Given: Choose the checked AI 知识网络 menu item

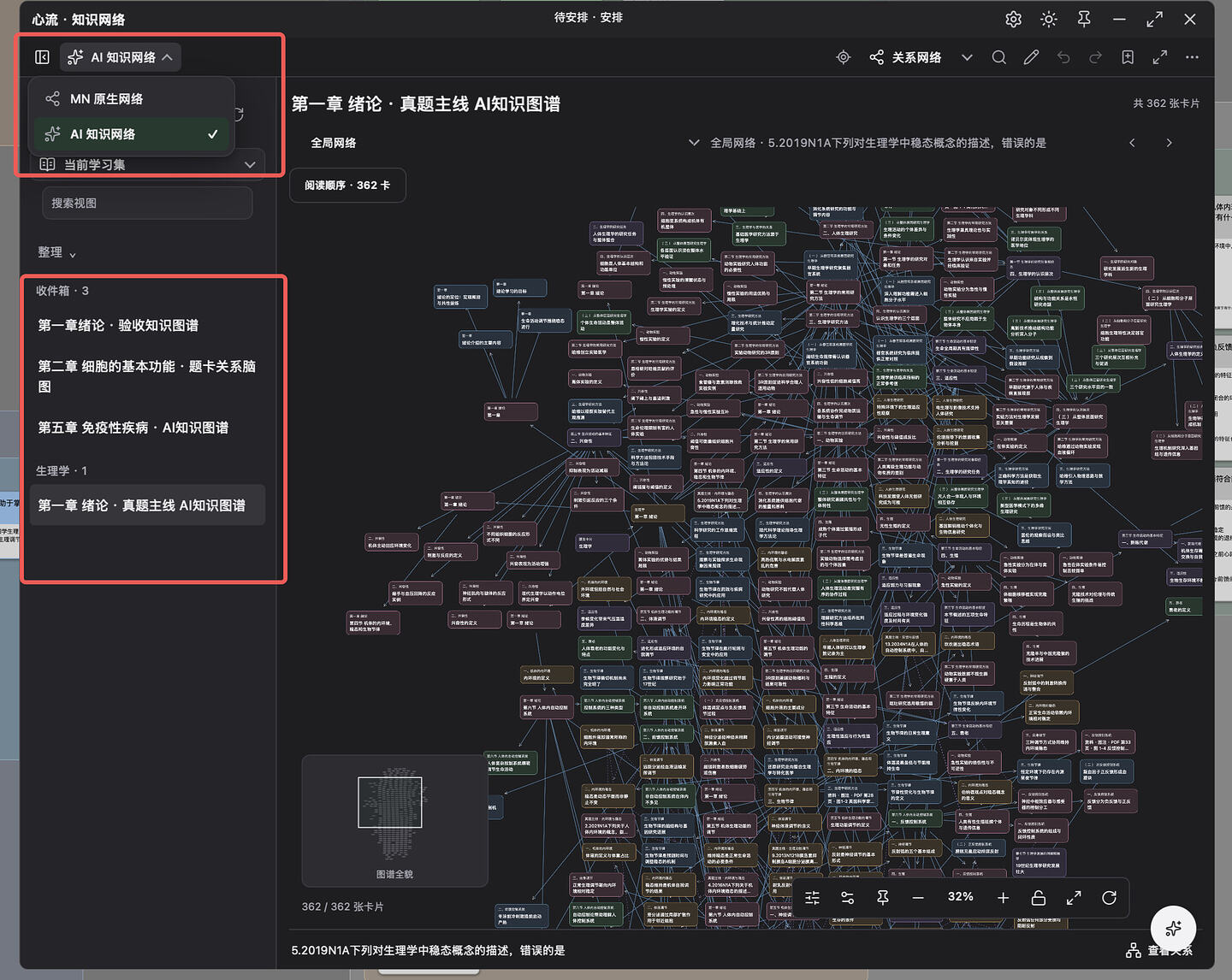Looking at the screenshot, I should tap(132, 134).
